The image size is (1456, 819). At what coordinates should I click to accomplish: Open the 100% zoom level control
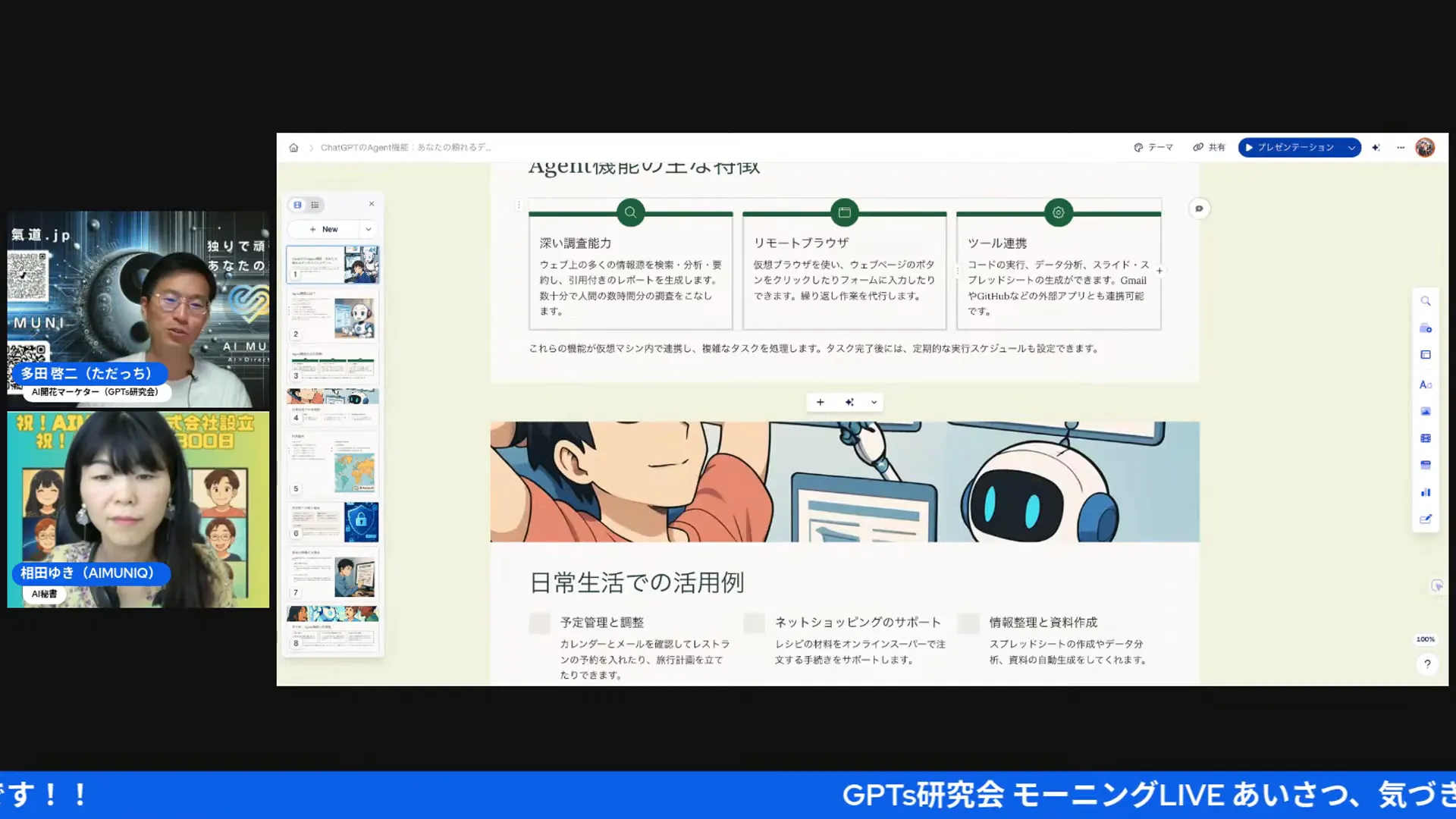[1426, 639]
